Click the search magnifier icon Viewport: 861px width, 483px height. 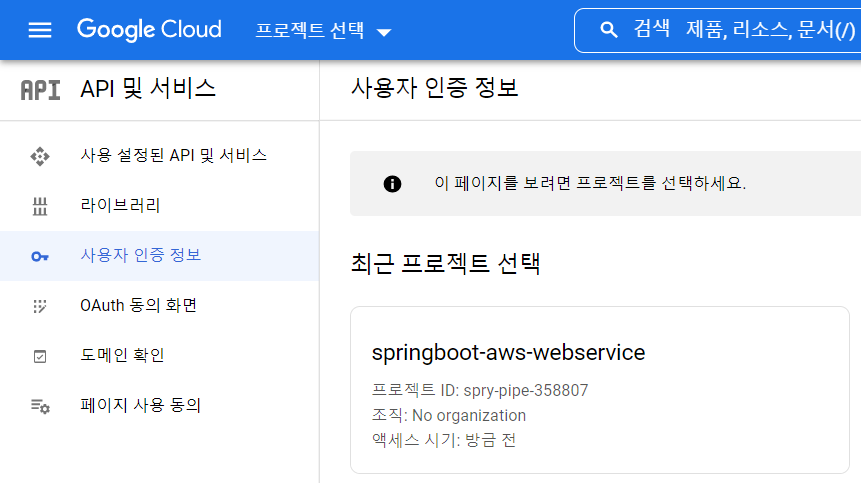(608, 30)
